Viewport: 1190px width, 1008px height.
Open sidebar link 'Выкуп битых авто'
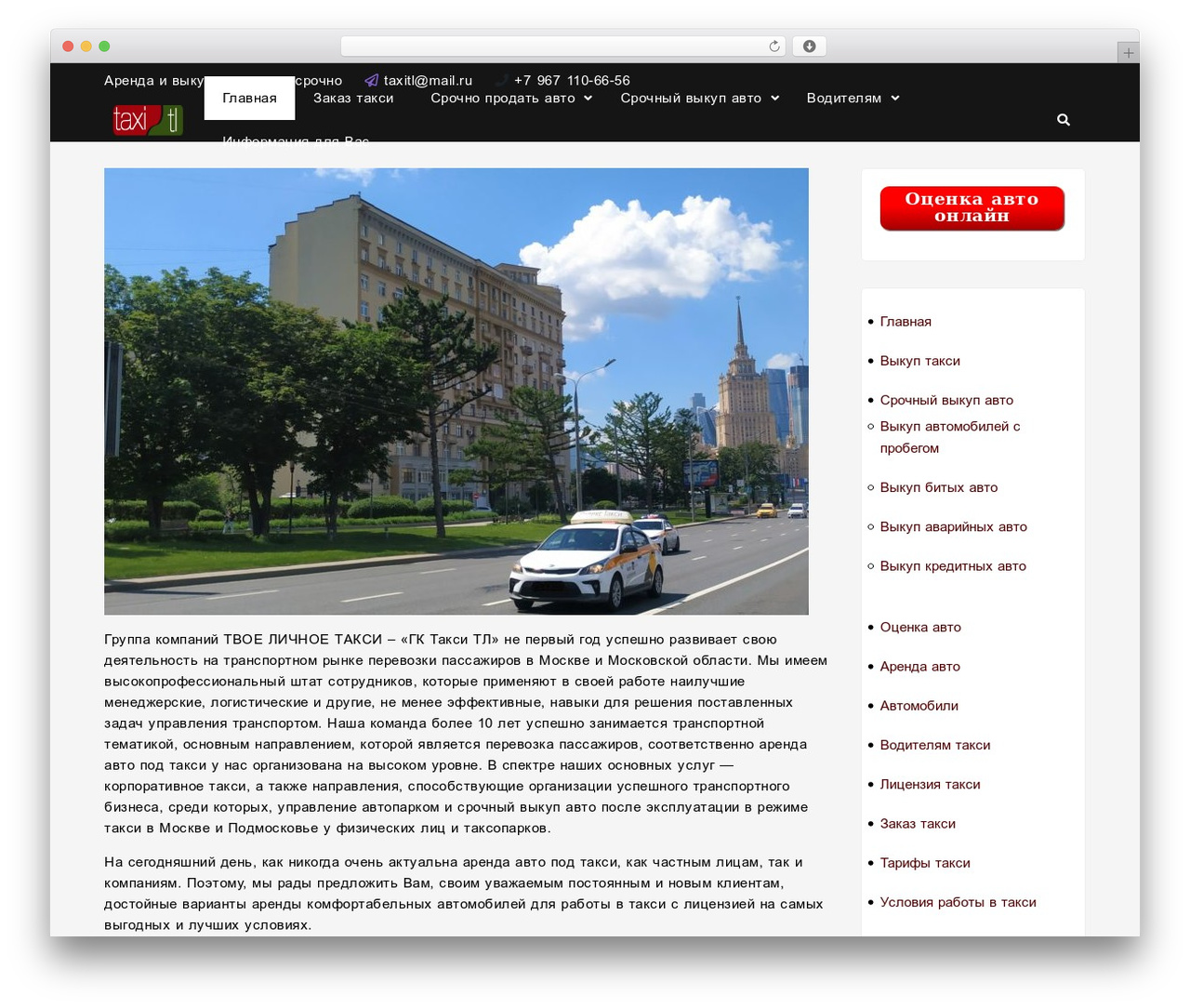point(939,487)
